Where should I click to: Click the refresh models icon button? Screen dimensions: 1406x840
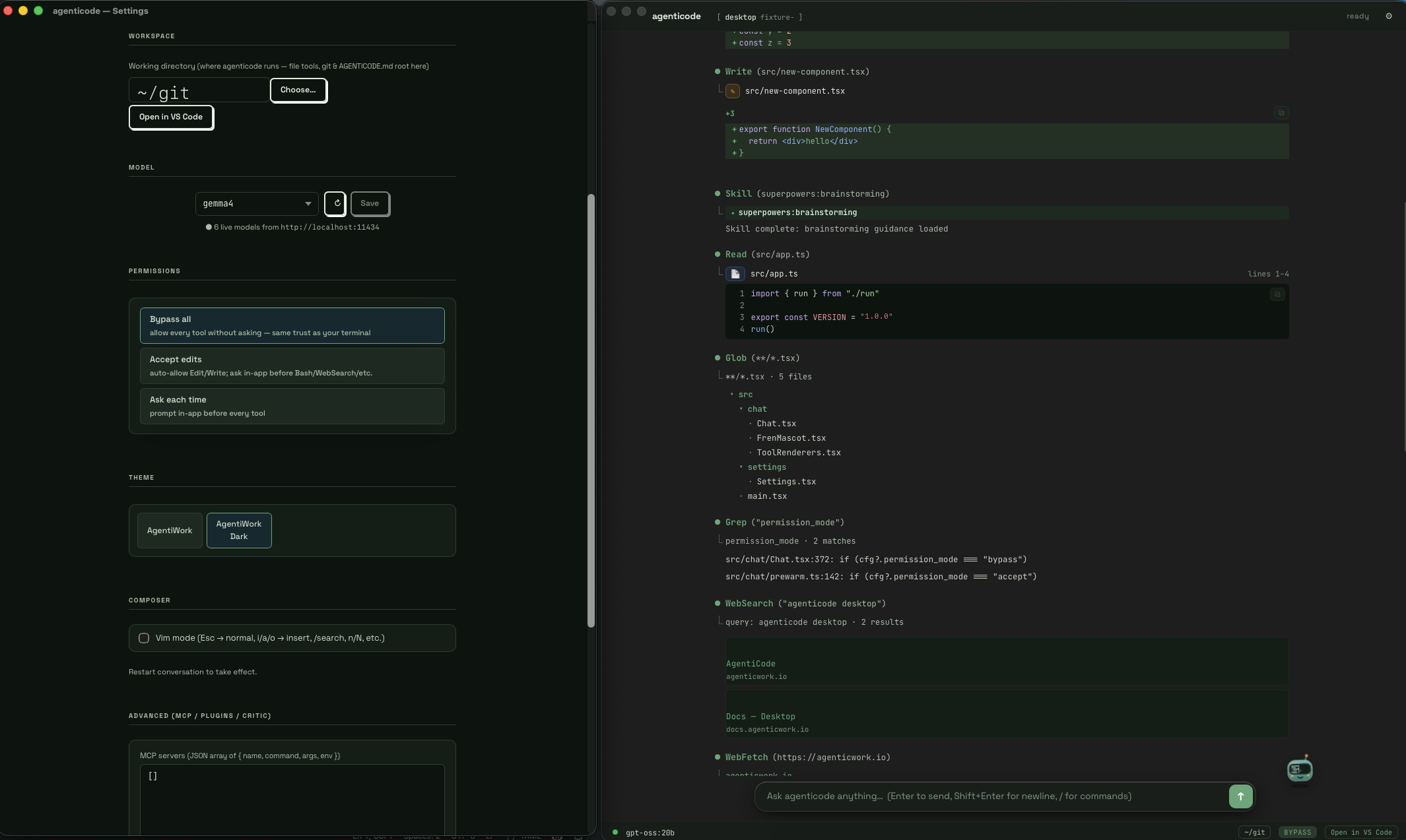[335, 203]
